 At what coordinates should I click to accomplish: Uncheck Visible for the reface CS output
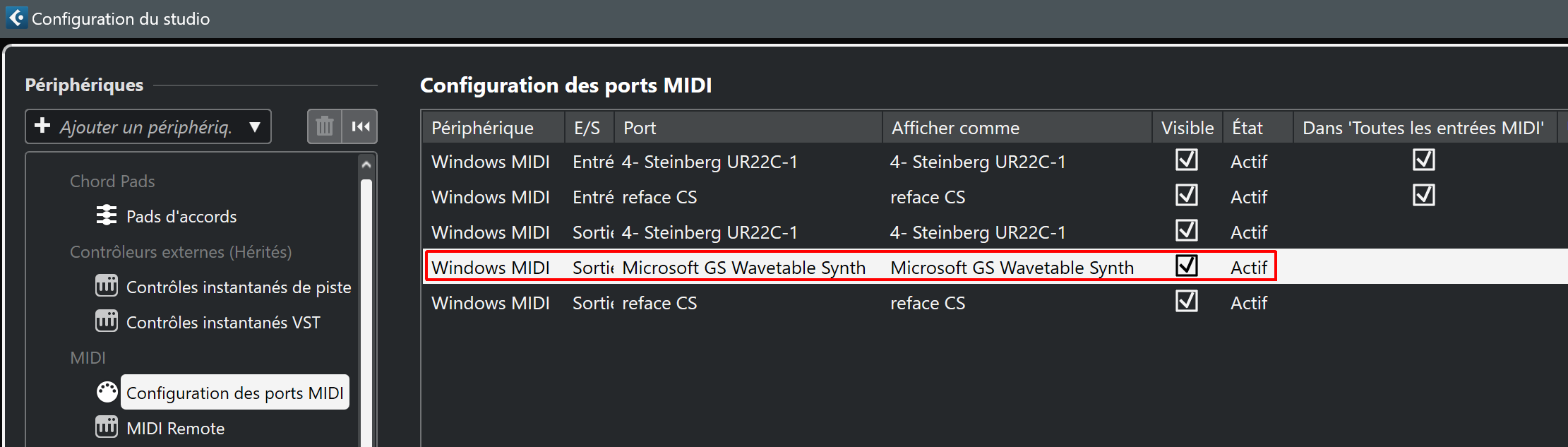1187,302
